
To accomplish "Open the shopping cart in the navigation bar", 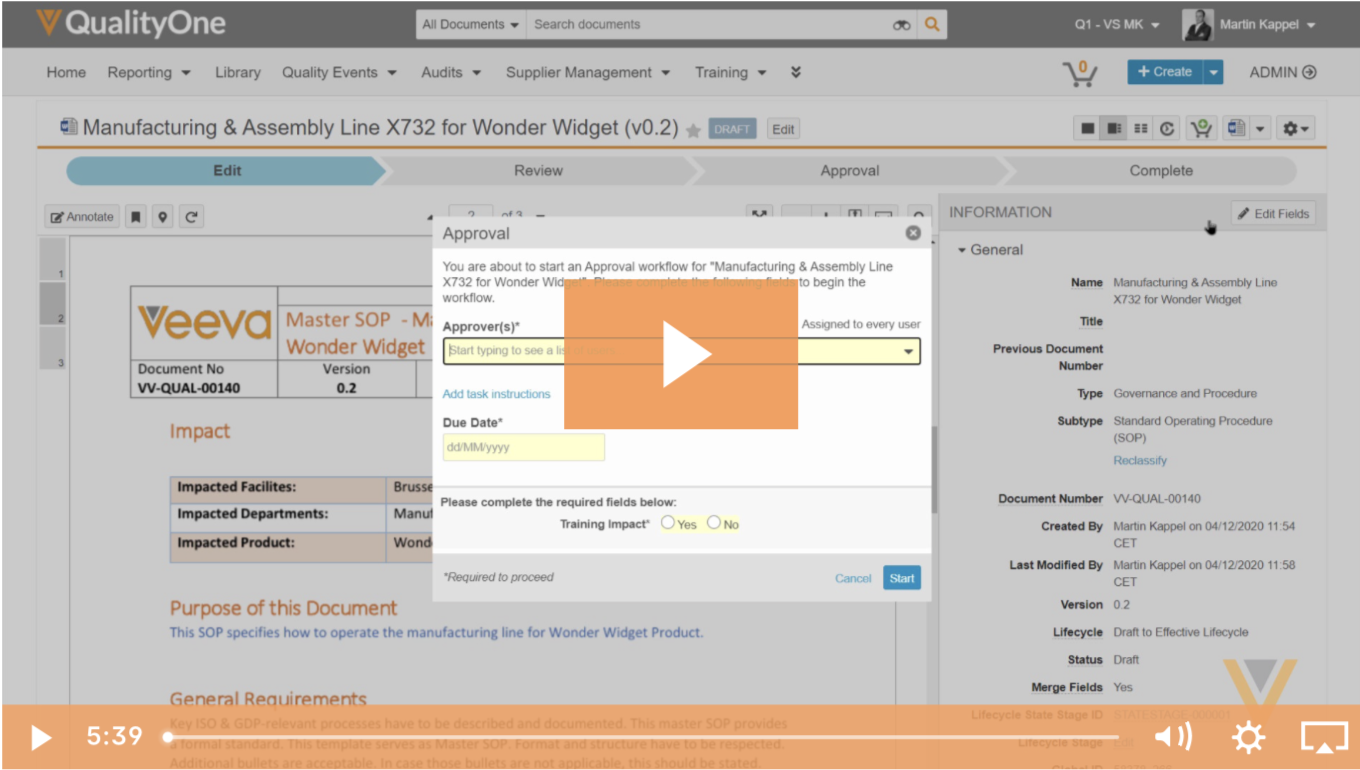I will (1079, 73).
